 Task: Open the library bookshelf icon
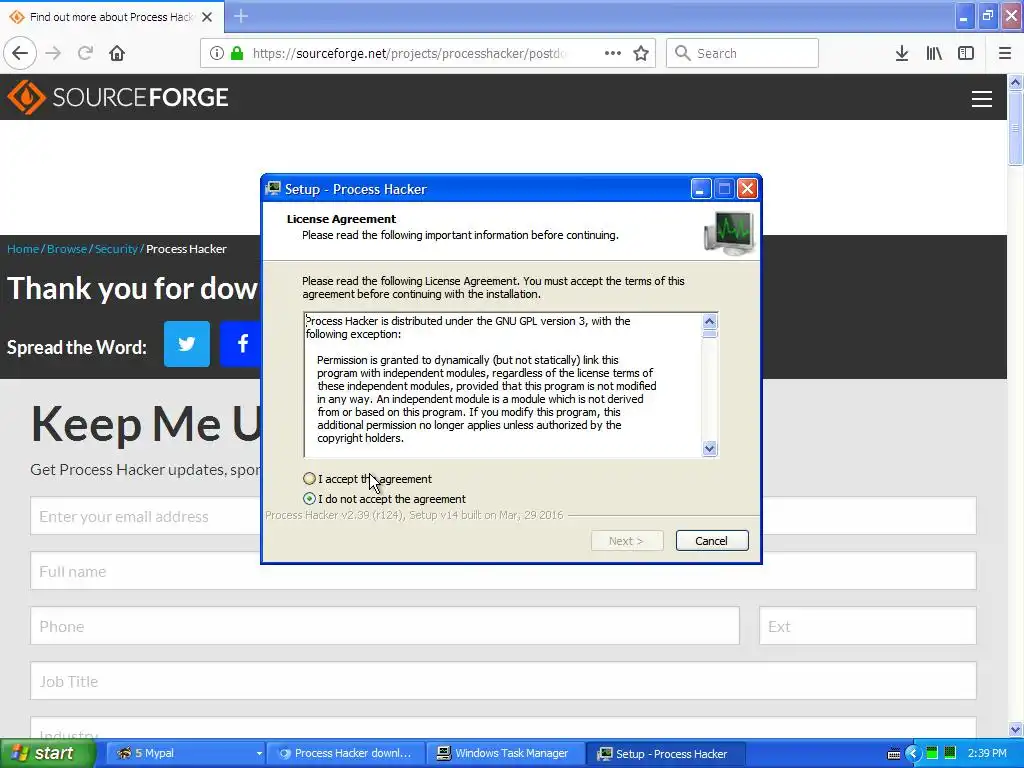[x=934, y=53]
